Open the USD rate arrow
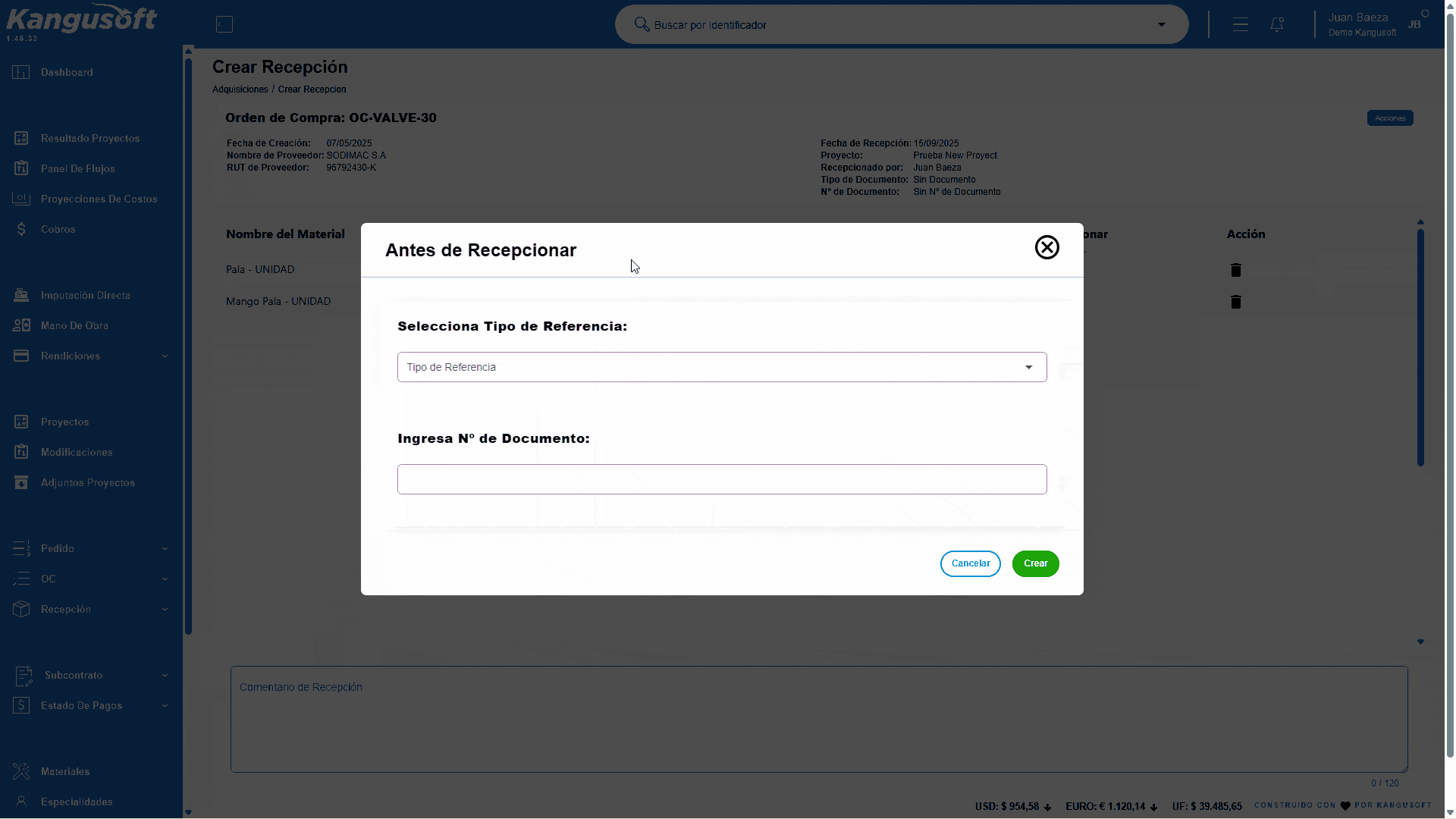Screen dimensions: 1456x819 click(x=1048, y=807)
